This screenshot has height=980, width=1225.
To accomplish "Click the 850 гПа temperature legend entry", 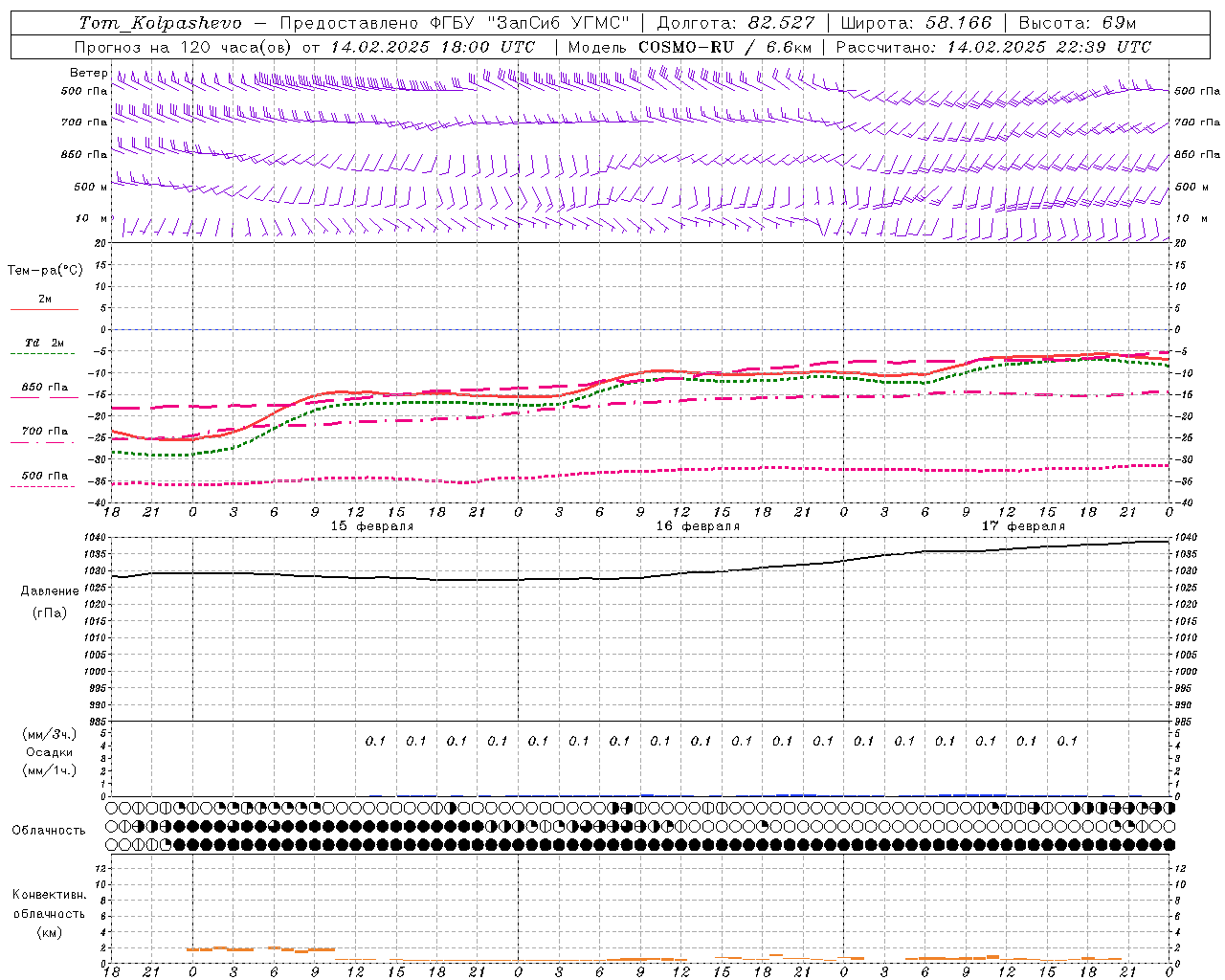I will point(44,388).
